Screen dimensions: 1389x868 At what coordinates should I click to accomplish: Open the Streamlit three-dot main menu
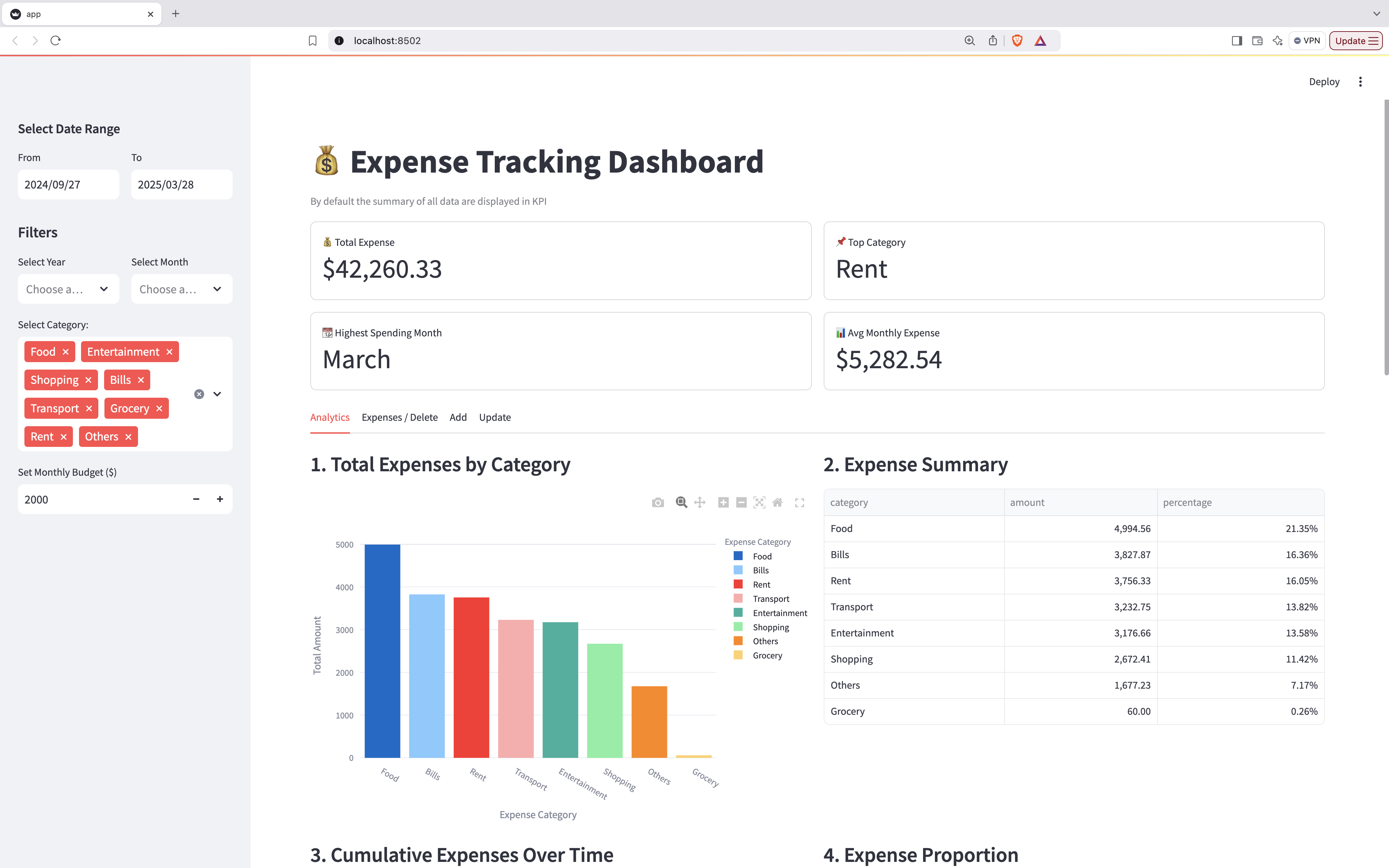coord(1360,81)
